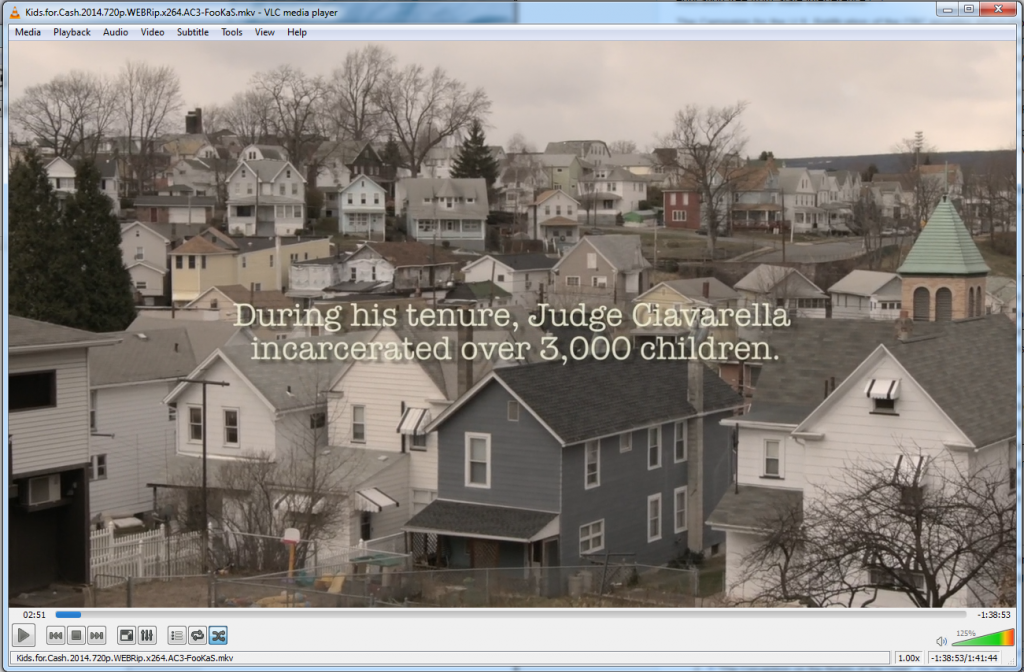Toggle loop repeat mode
Screen dimensions: 1024x672
(x=197, y=635)
